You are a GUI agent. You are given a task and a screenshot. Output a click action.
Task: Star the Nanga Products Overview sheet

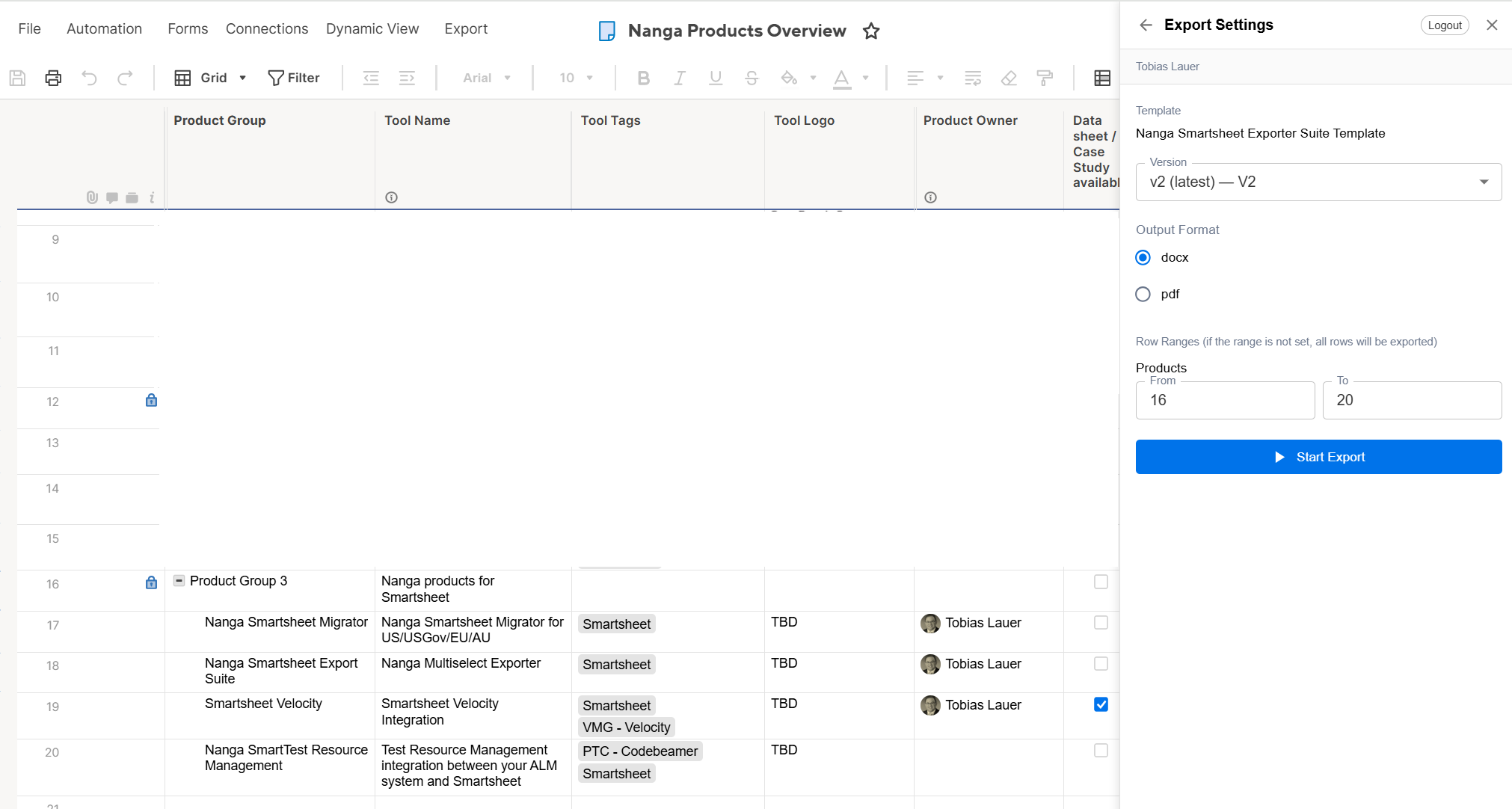coord(871,31)
